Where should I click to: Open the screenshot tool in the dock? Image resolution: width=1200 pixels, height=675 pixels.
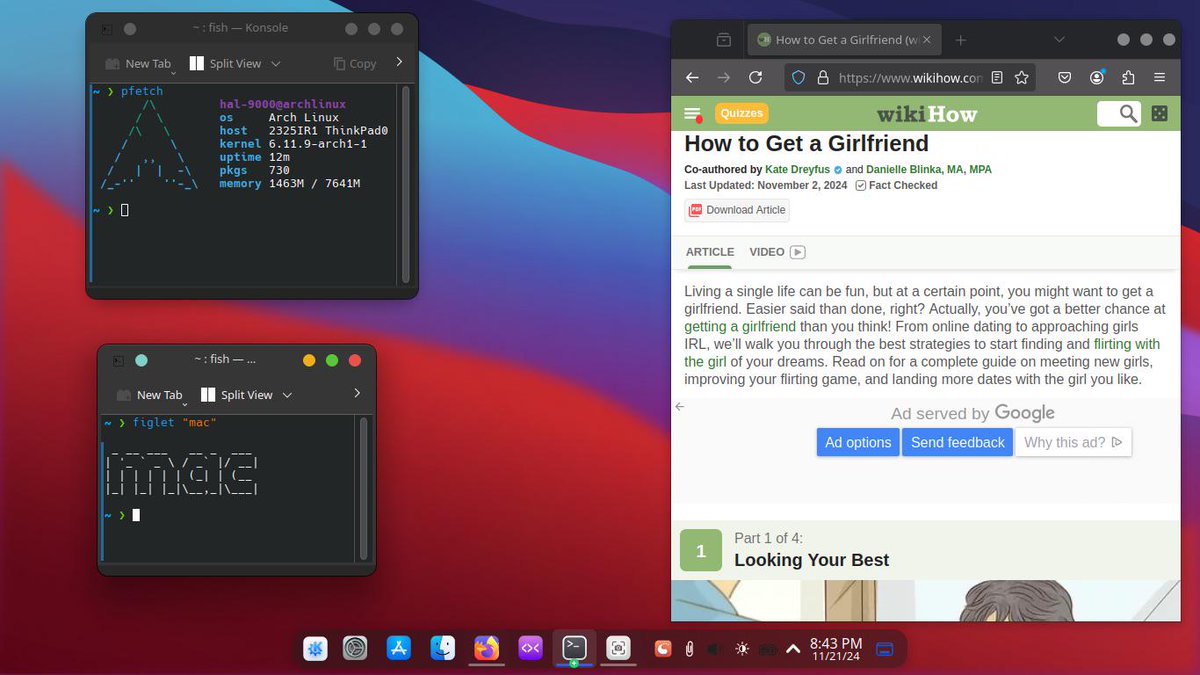619,649
